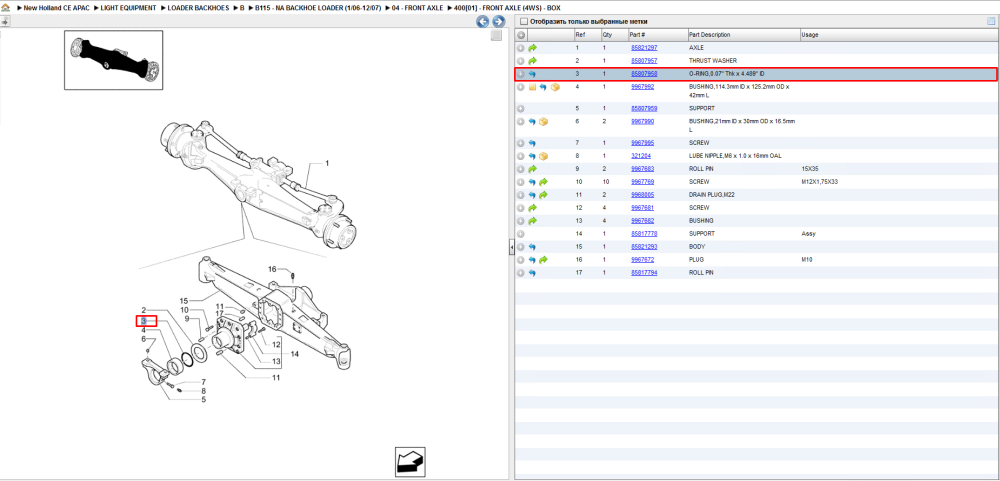Click the green arrow in the ref 13 BUSHING row
Screen dimensions: 1000x481
click(533, 221)
